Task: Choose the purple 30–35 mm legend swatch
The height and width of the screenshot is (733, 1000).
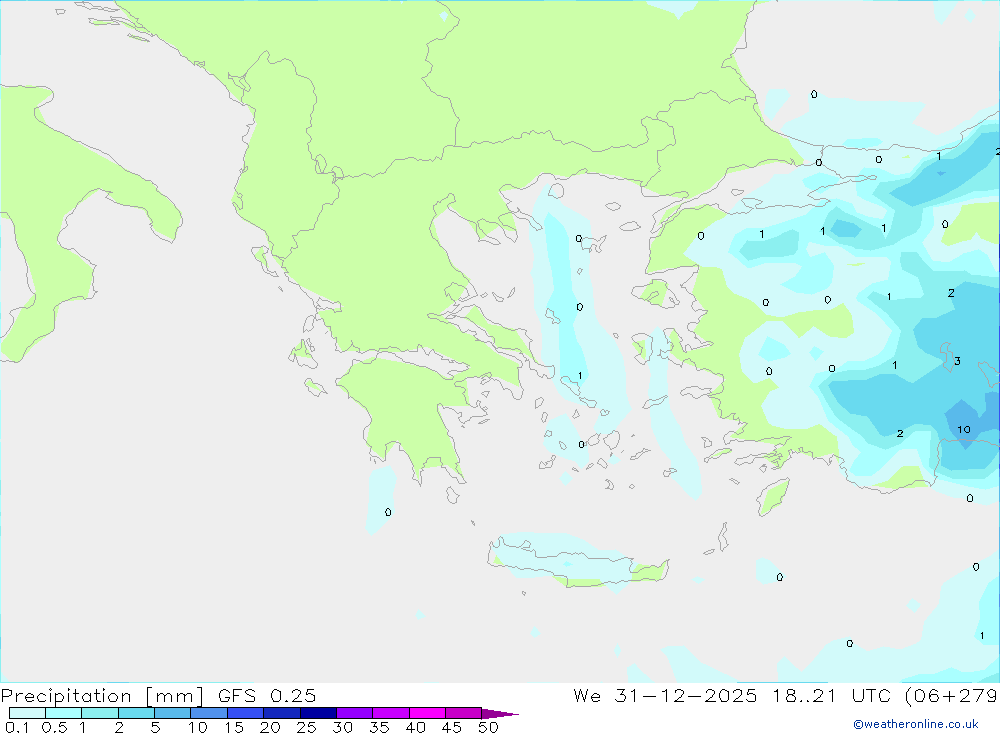Action: 354,713
